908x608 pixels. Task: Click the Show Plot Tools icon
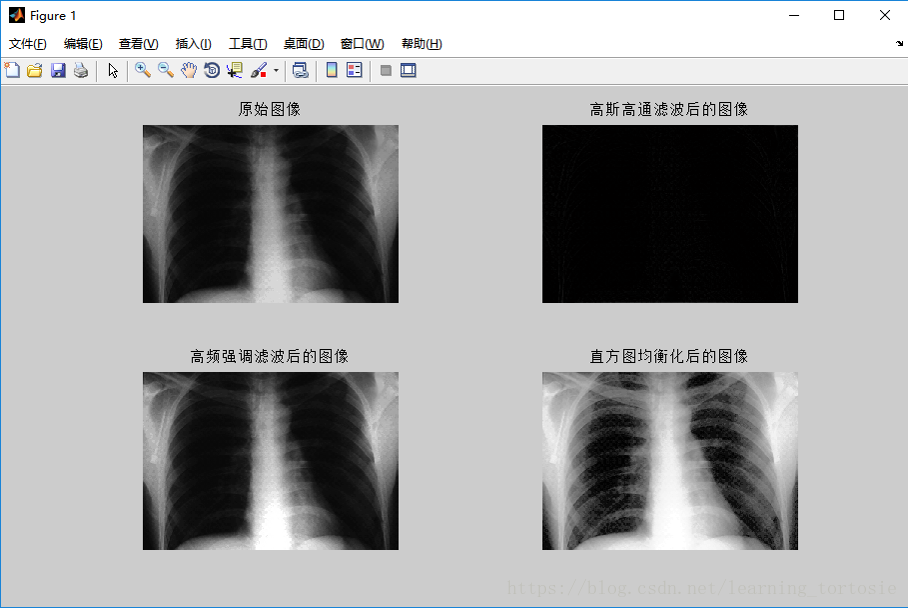408,71
